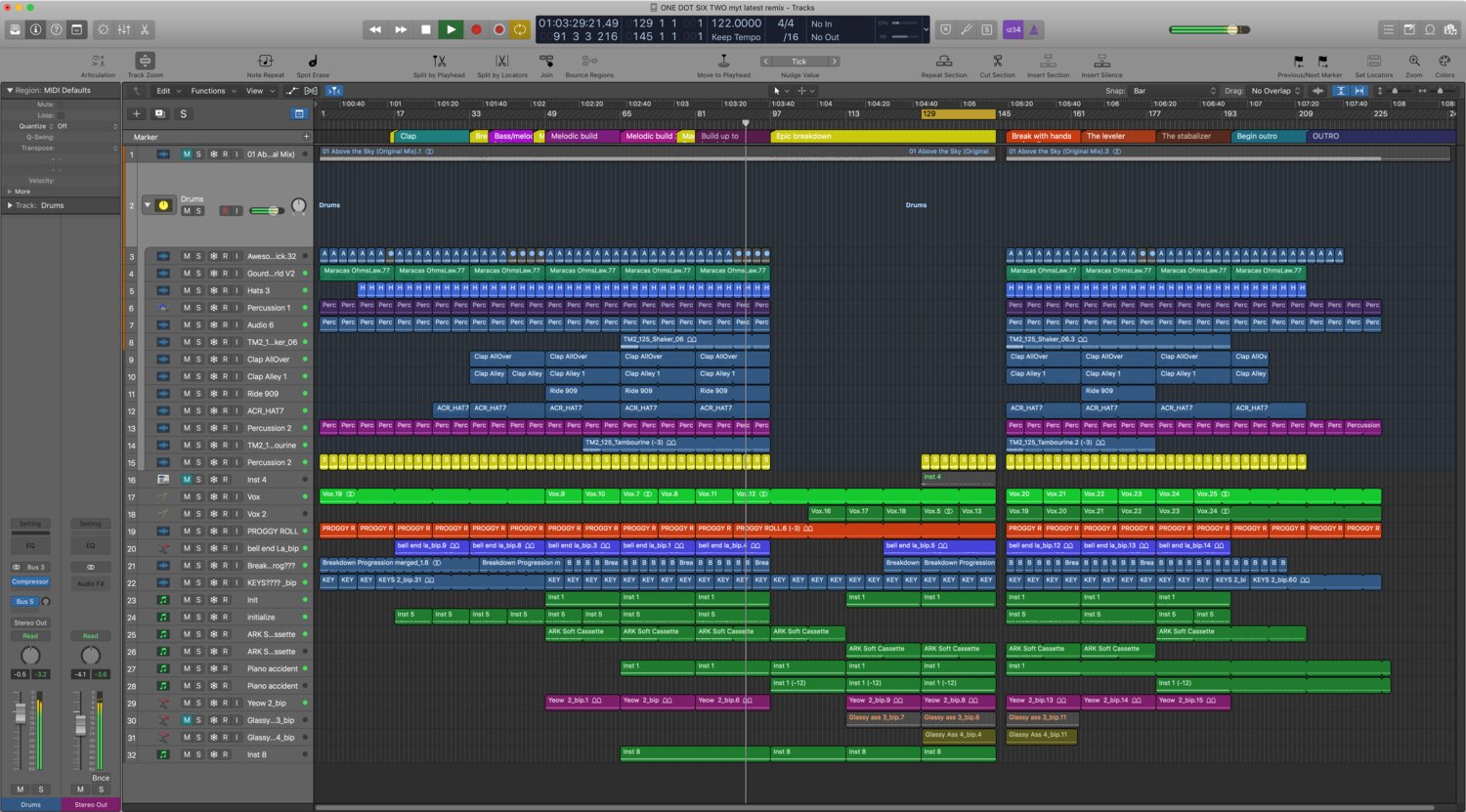The width and height of the screenshot is (1466, 812).
Task: Open the Colors palette icon
Action: coord(1444,62)
